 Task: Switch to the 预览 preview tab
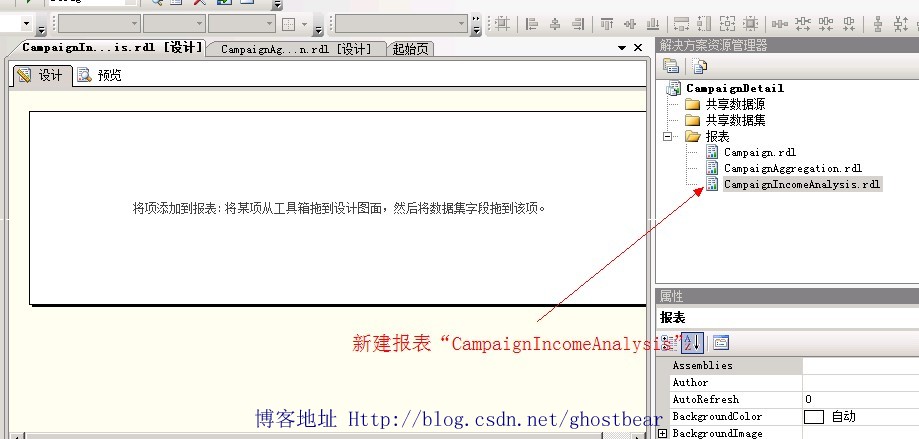[100, 75]
